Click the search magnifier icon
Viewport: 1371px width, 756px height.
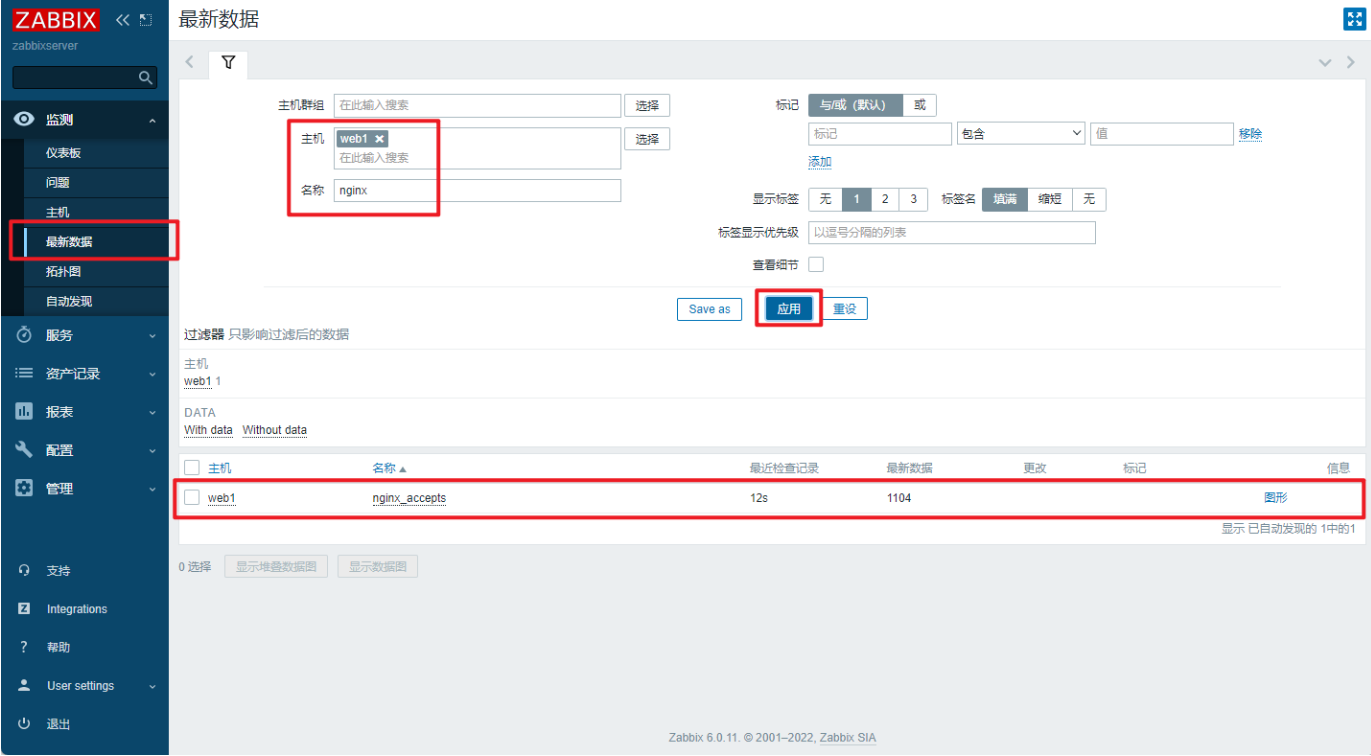click(x=146, y=77)
